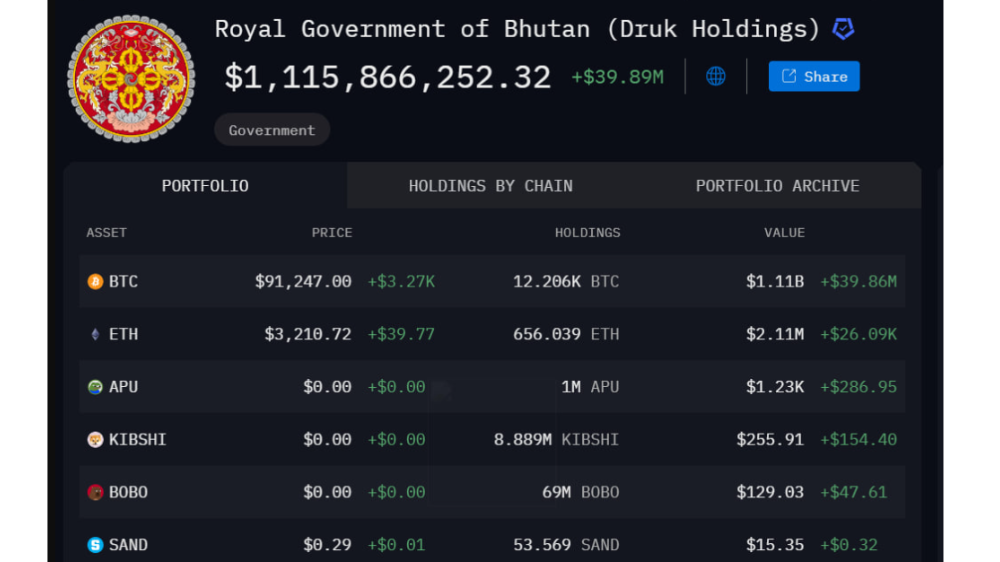
Task: Click the BOBO value $129.03
Action: pyautogui.click(x=770, y=492)
